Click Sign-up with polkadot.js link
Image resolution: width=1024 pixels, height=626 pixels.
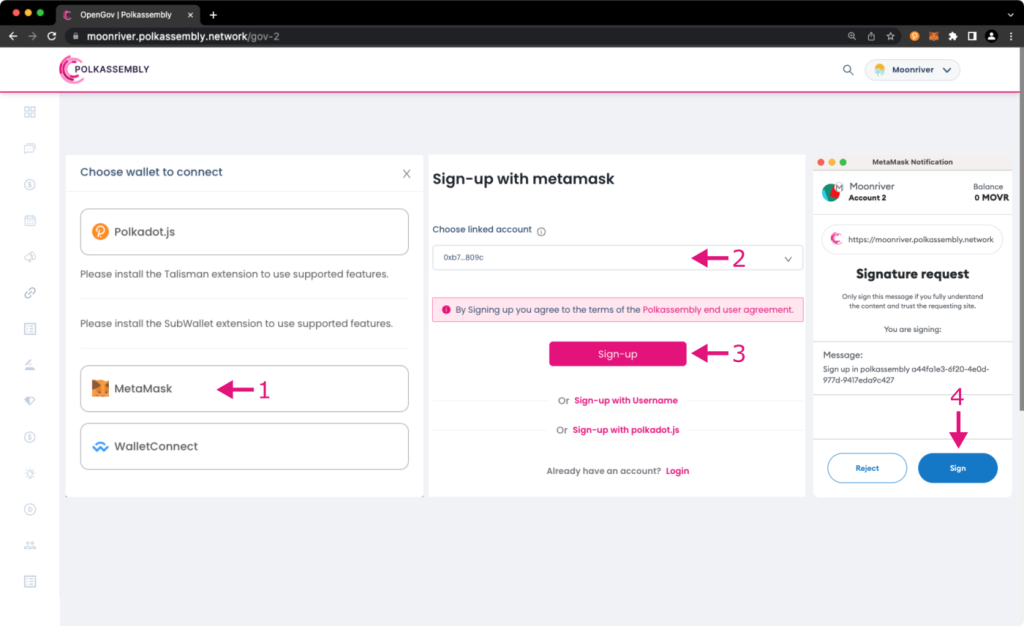coord(626,430)
